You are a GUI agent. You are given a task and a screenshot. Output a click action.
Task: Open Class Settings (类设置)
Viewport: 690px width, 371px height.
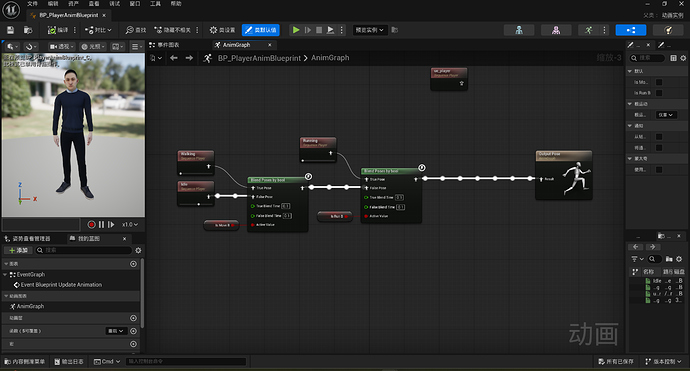point(222,30)
